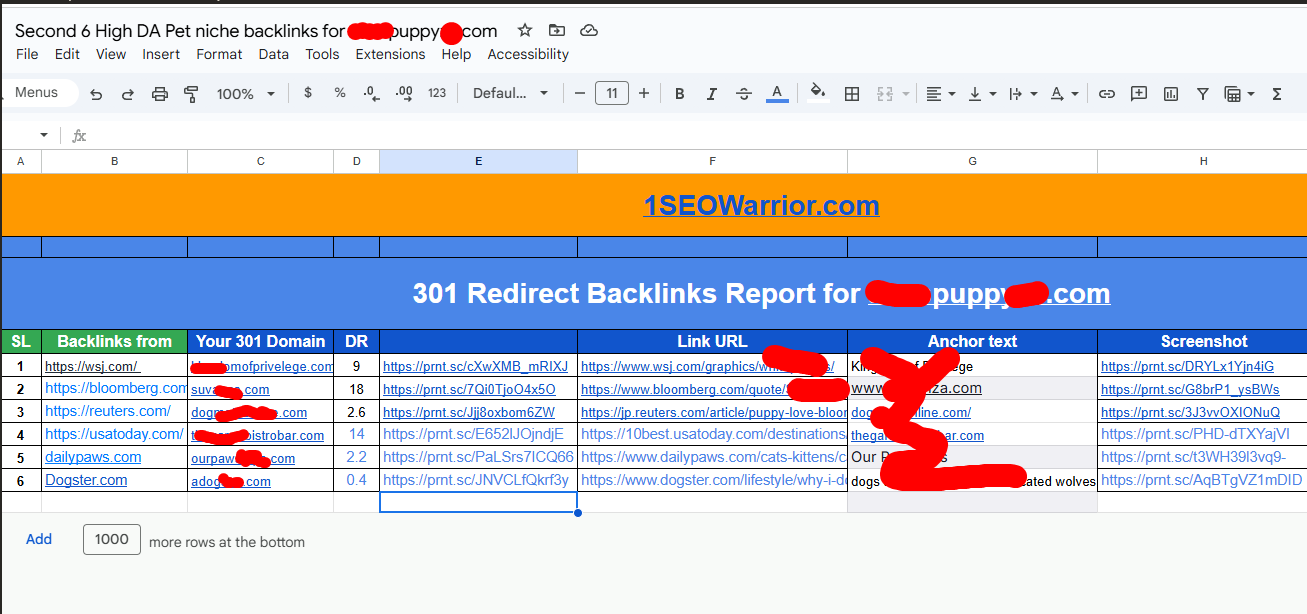The height and width of the screenshot is (614, 1307).
Task: Click the Add rows button
Action: (x=39, y=540)
